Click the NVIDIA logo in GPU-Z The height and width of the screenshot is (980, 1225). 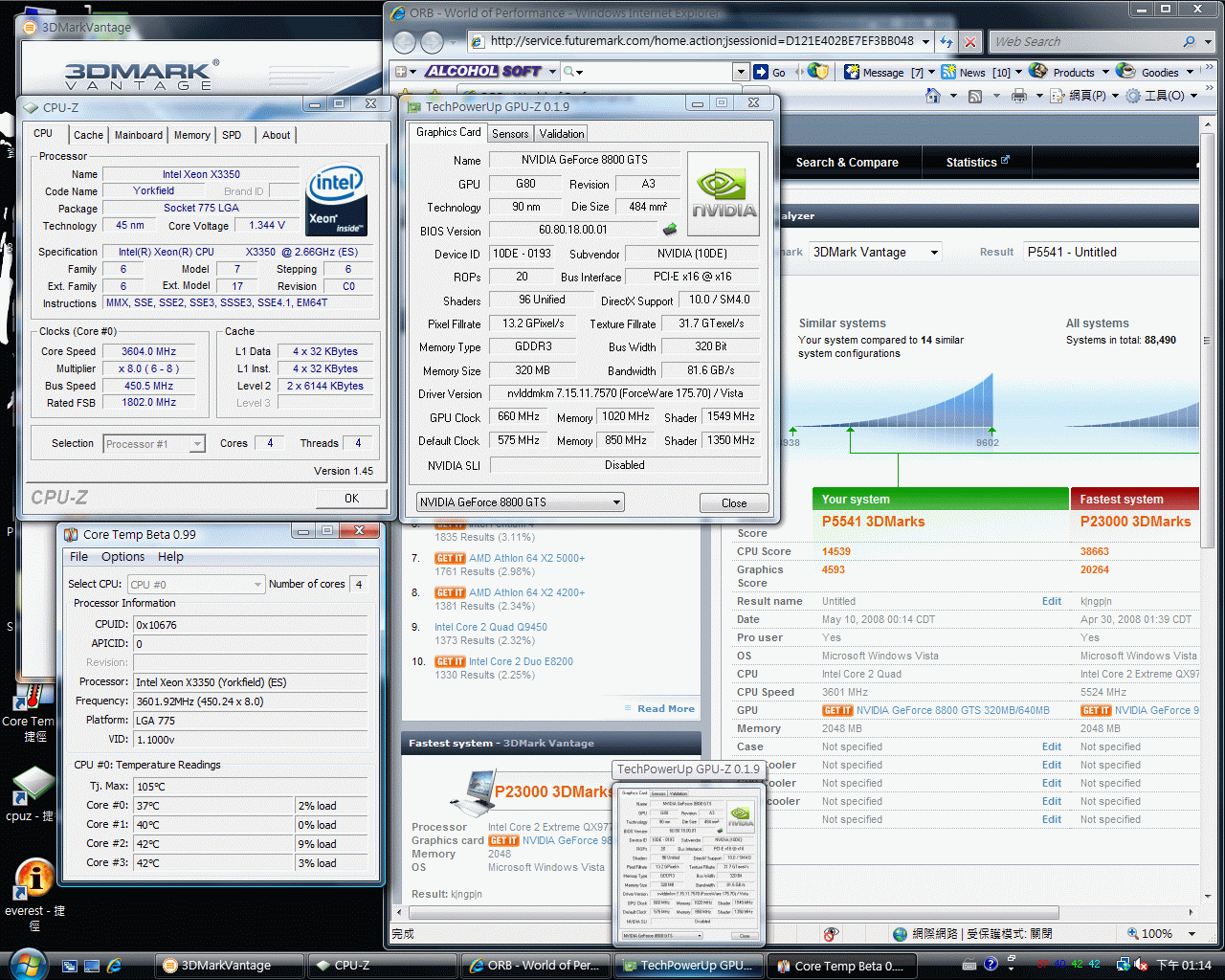(x=724, y=193)
